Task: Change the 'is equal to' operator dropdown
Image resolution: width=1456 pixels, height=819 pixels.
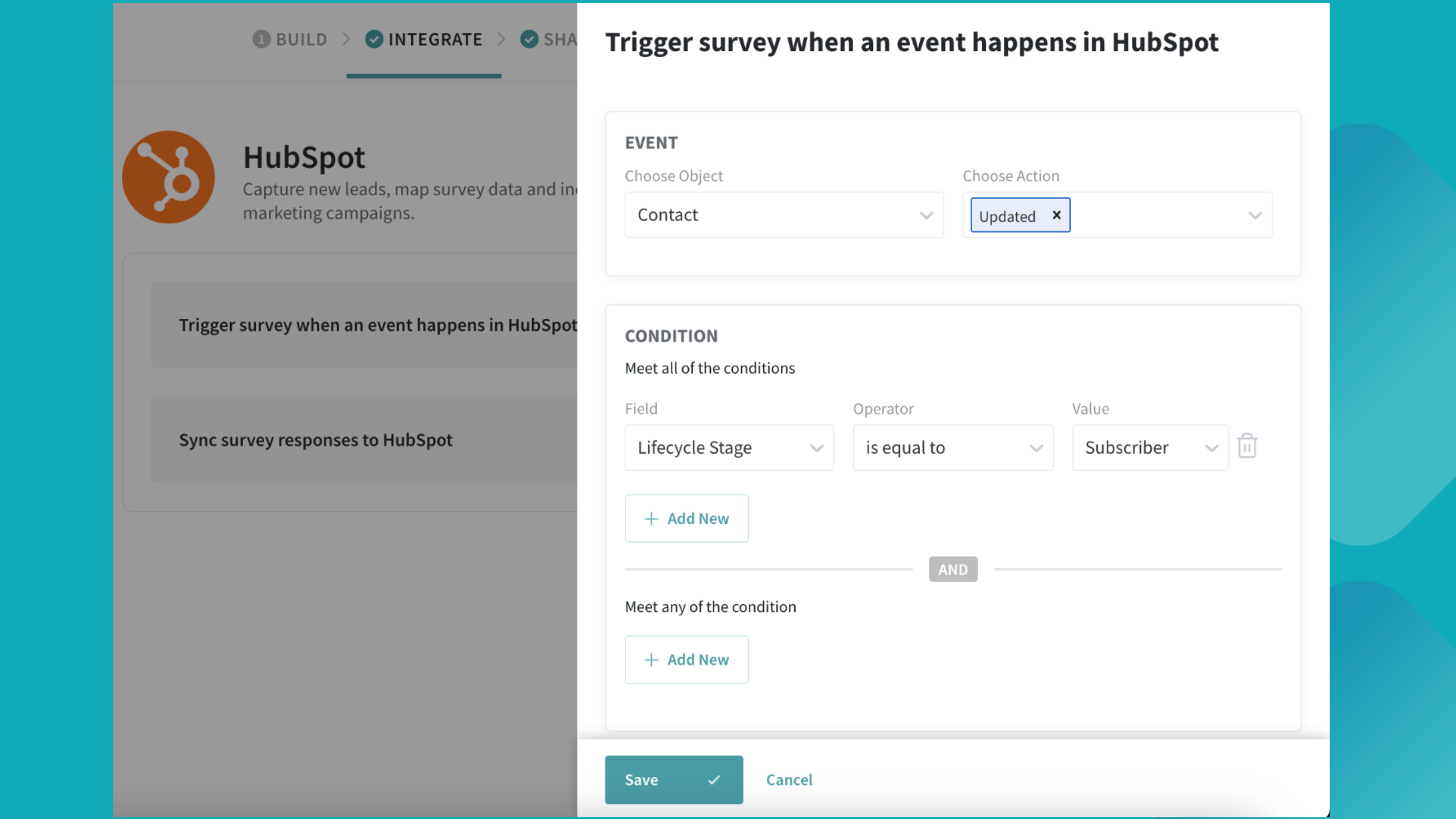Action: (x=952, y=448)
